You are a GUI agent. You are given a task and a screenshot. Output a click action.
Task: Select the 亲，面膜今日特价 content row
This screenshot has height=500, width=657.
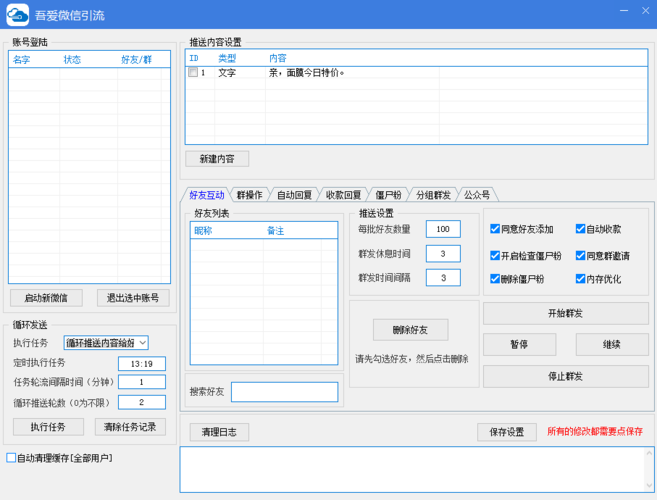[x=416, y=73]
